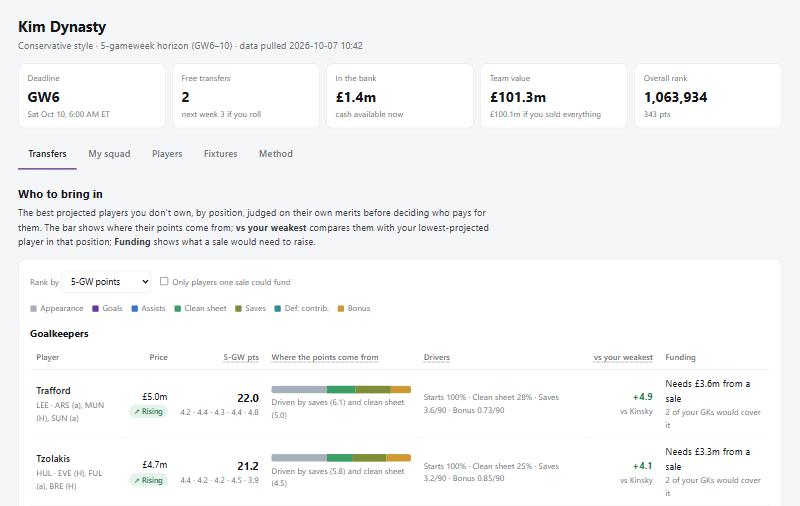This screenshot has height=506, width=800.
Task: Click the purple Goals legend swatch
Action: pos(95,309)
